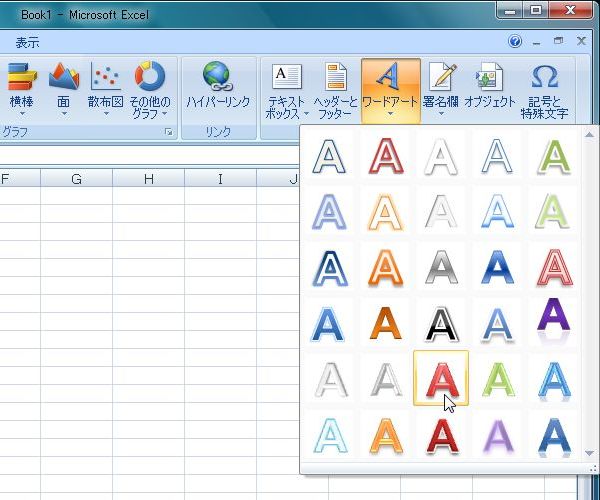
Task: Choose the solid orange bevel WordArt style
Action: click(386, 323)
